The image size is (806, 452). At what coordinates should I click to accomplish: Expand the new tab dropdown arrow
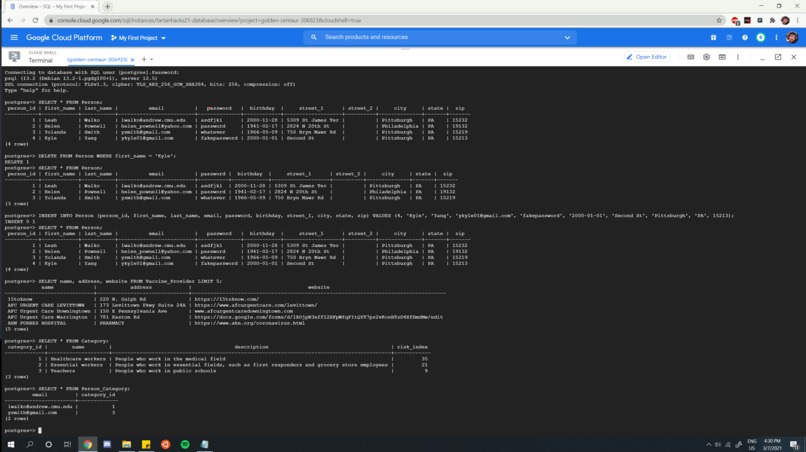coord(152,60)
